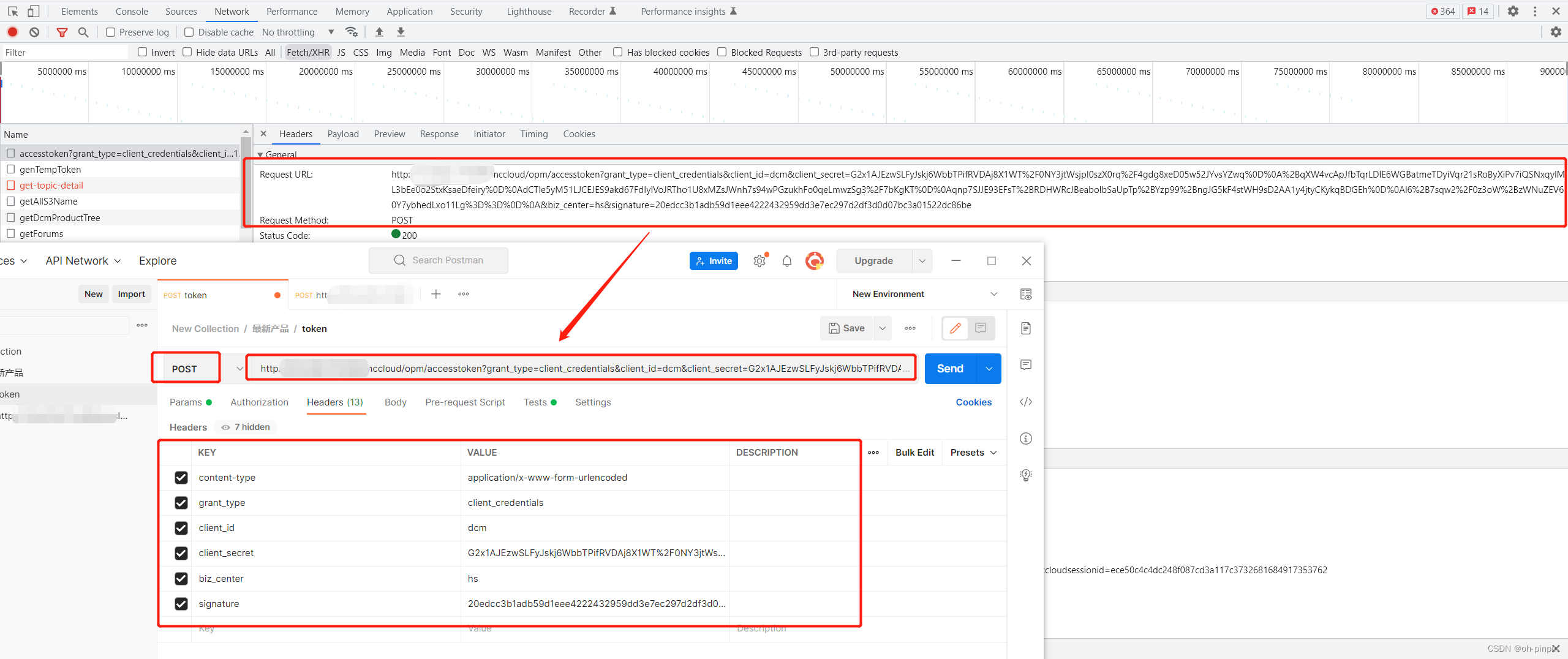Add a new Postman request tab
Screen dimensions: 1568x659
[435, 294]
